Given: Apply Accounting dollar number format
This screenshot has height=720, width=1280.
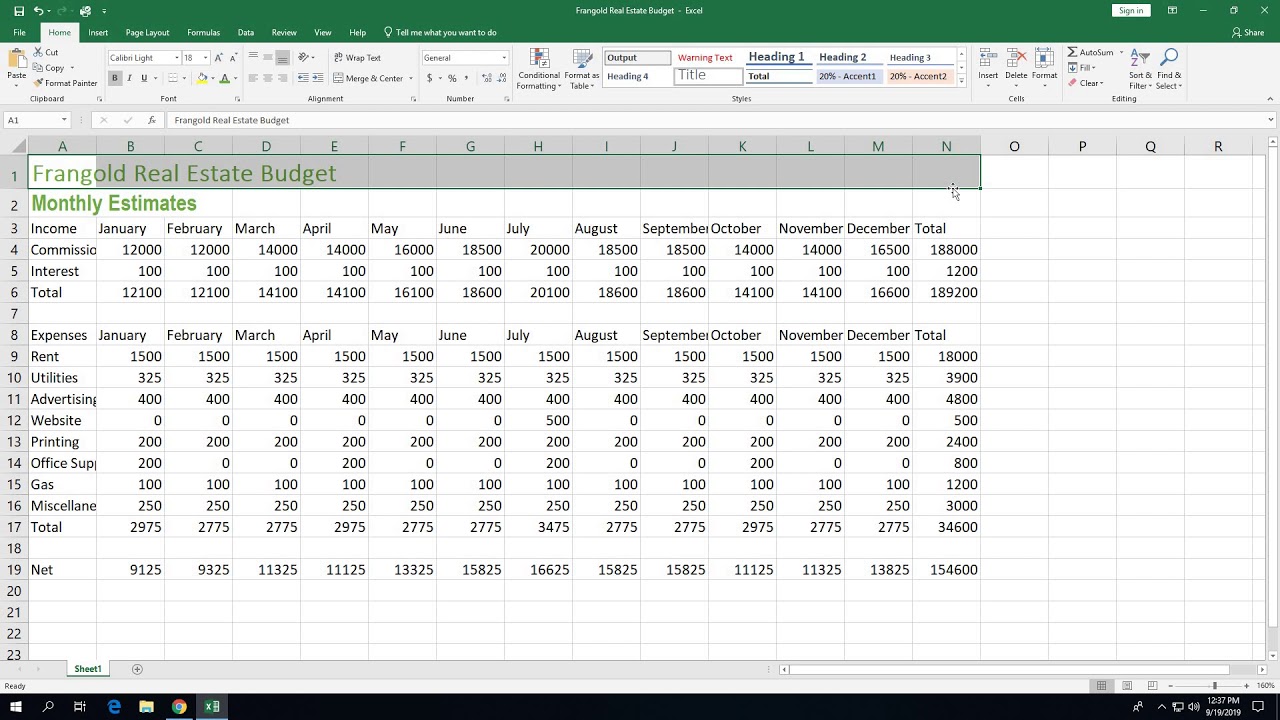Looking at the screenshot, I should pyautogui.click(x=430, y=78).
